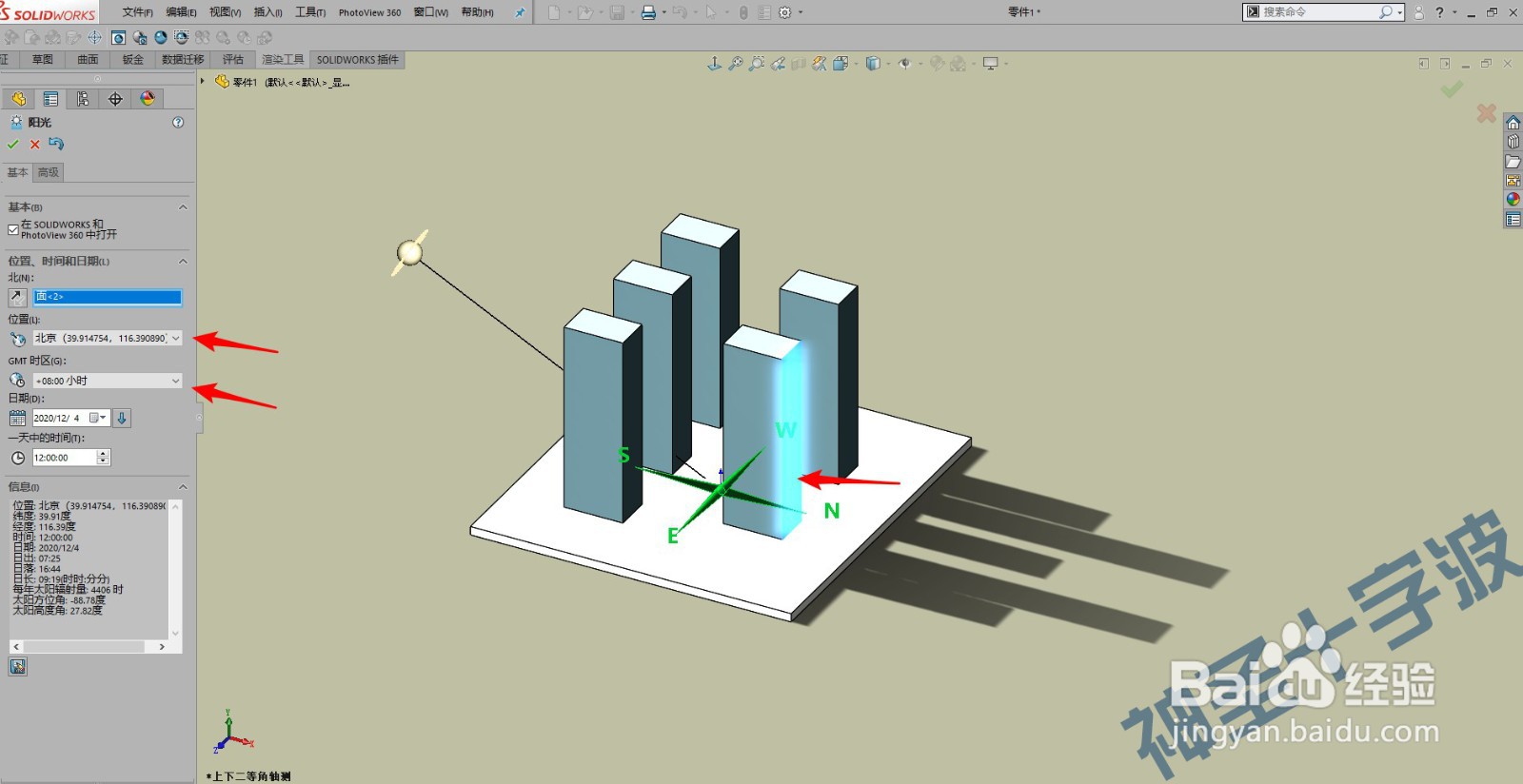1523x784 pixels.
Task: Open Custom Properties icon in task pane
Action: pyautogui.click(x=1513, y=220)
